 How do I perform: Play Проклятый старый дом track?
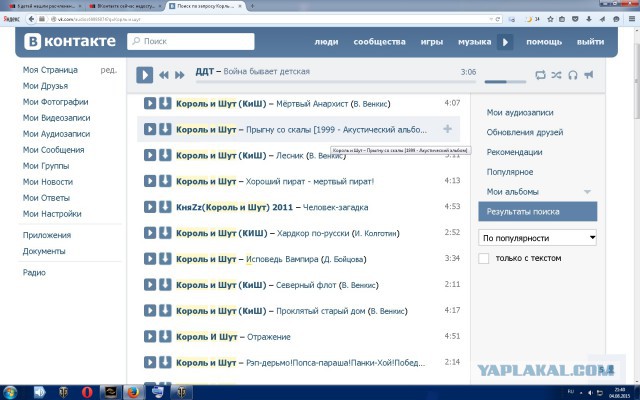click(150, 310)
